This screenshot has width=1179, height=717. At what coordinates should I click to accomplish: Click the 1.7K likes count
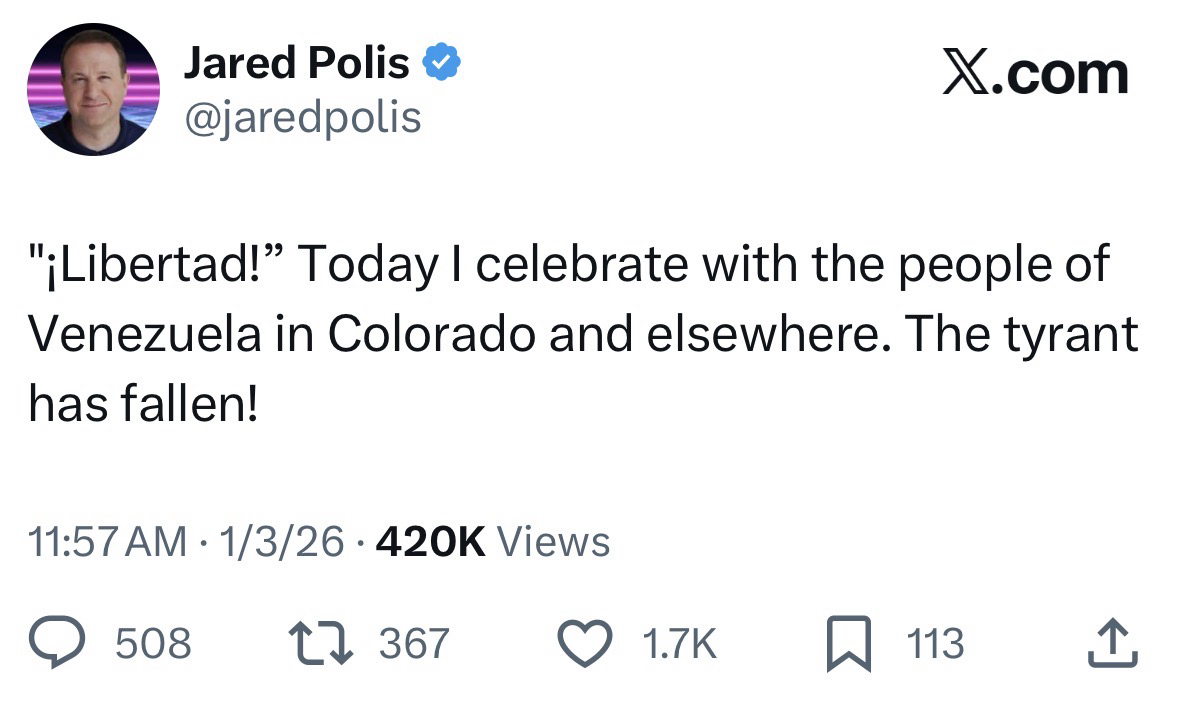coord(677,643)
